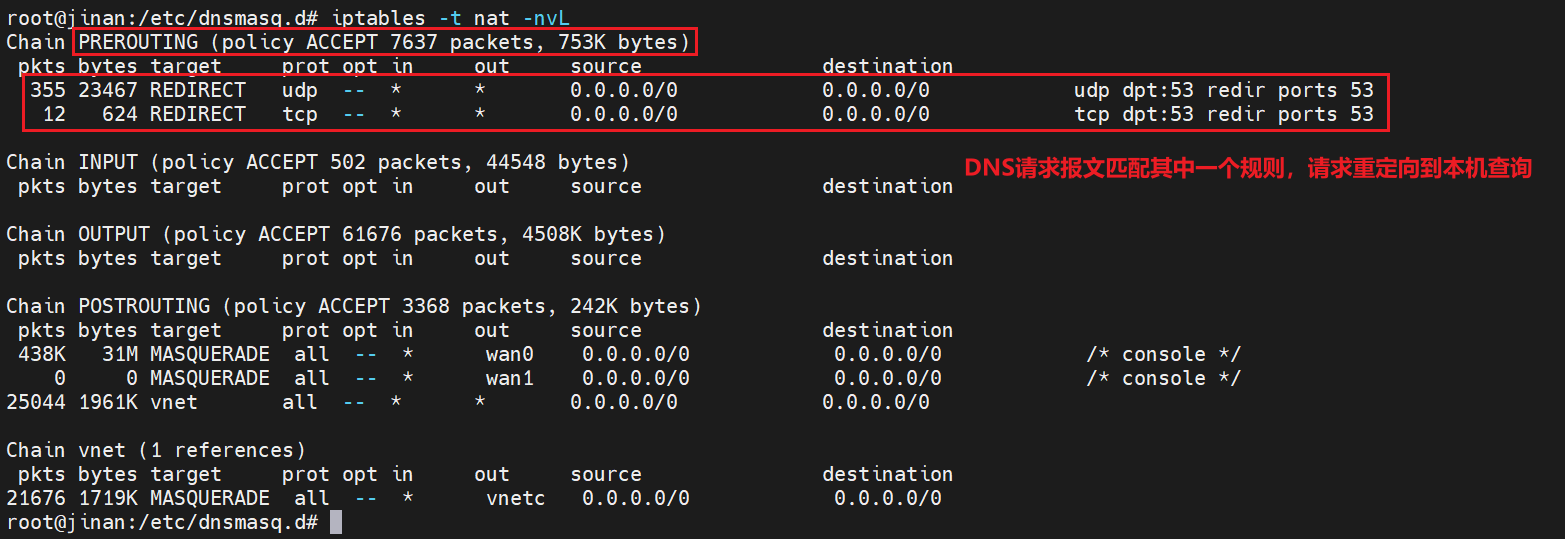This screenshot has height=539, width=1565.
Task: Click the udp REDIRECT rule target
Action: coord(198,90)
